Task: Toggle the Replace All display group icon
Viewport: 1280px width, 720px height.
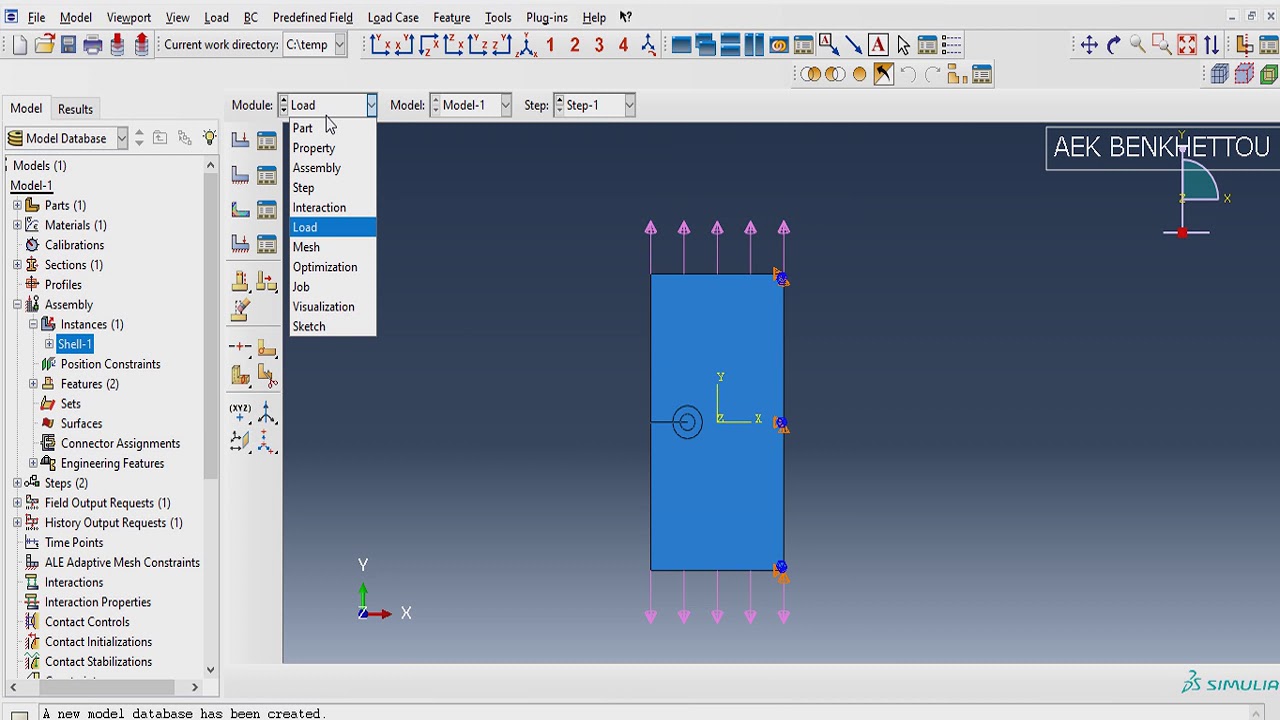Action: tap(859, 74)
